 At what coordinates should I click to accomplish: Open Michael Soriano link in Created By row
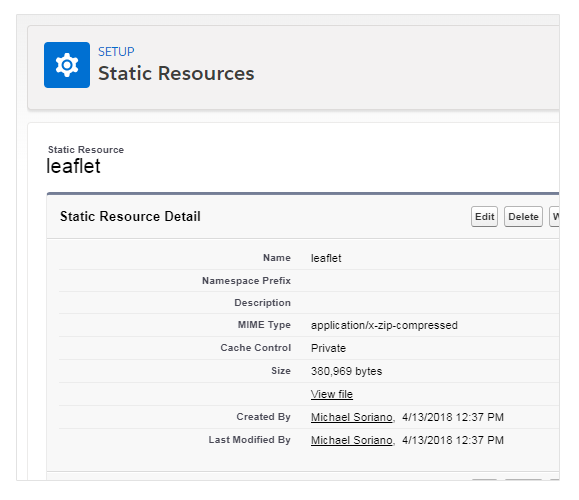(x=351, y=417)
